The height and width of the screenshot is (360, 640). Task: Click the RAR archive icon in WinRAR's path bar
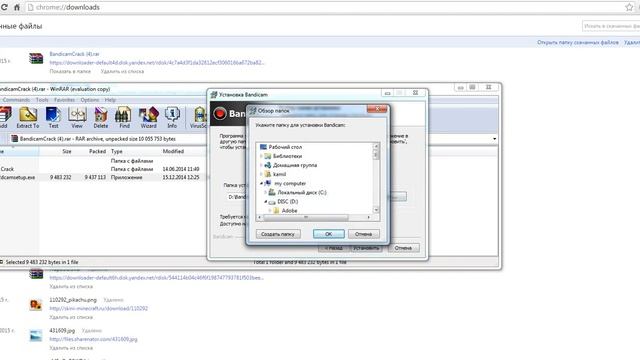point(14,139)
